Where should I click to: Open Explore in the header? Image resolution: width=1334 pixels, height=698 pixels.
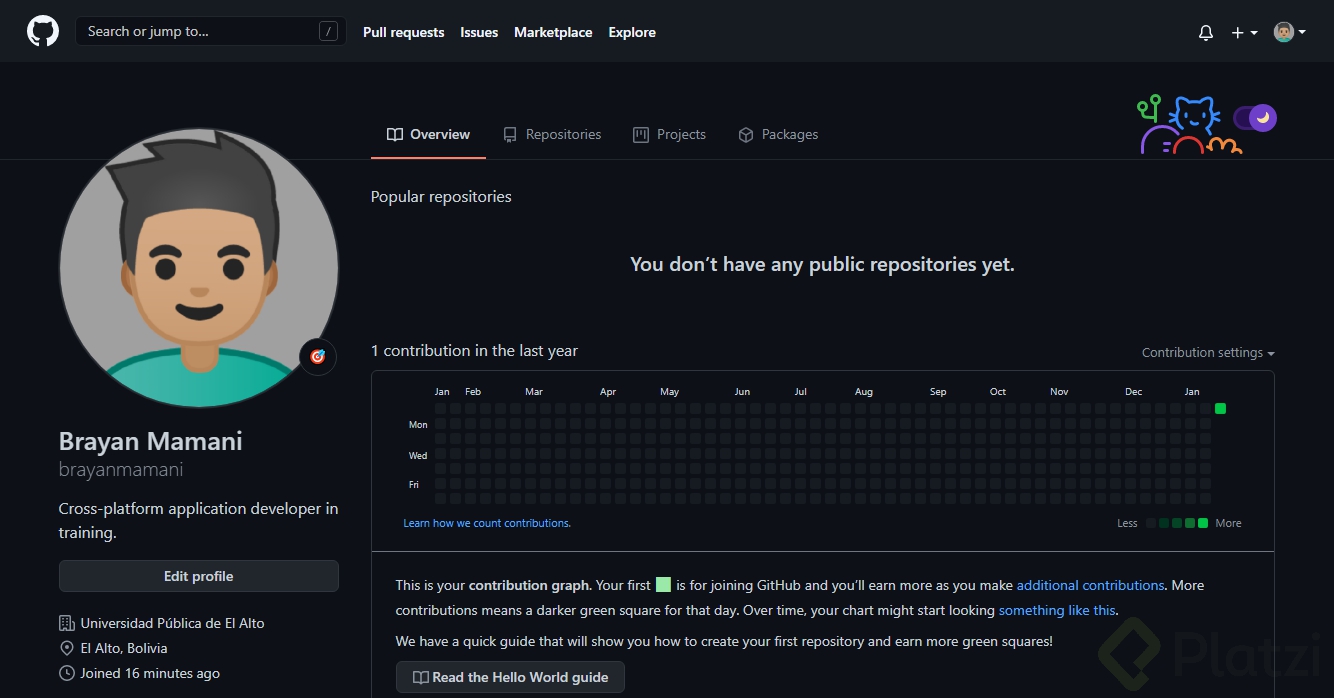click(632, 32)
